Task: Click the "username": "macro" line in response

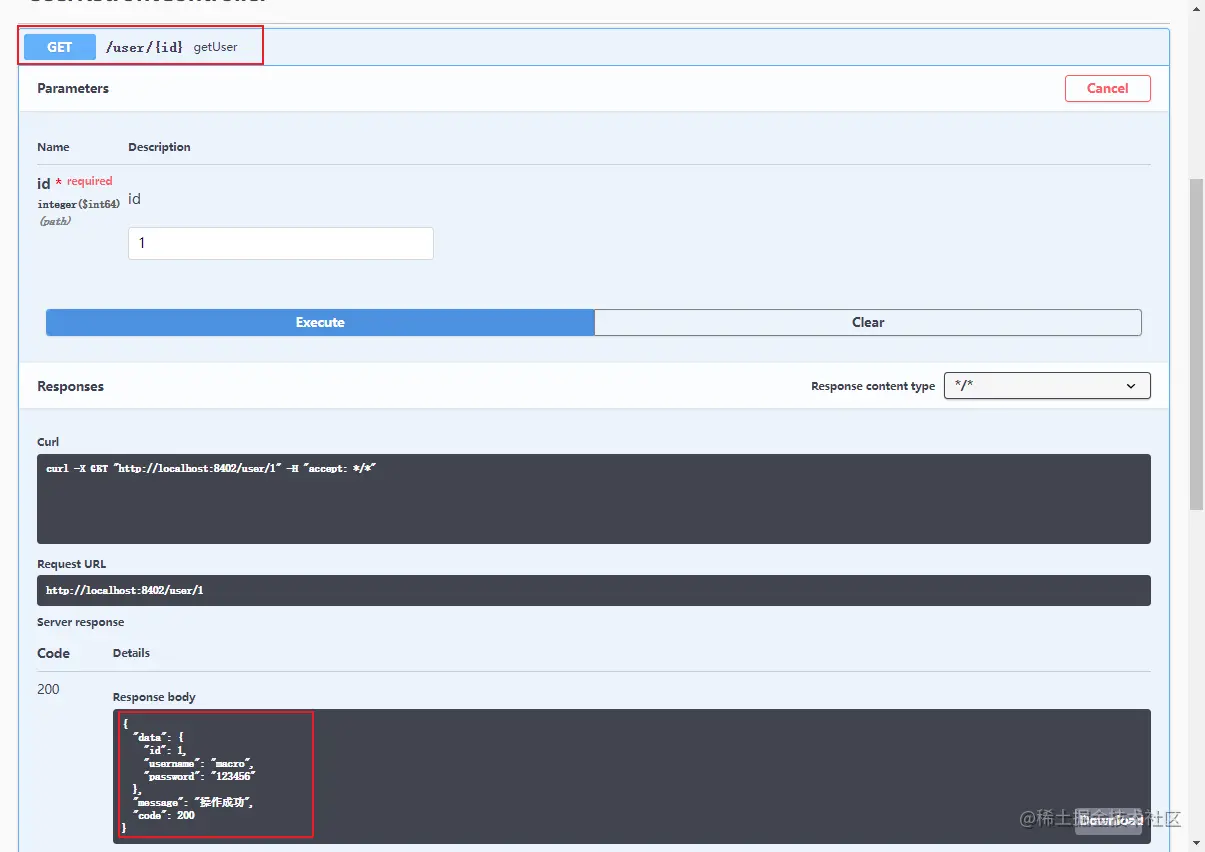Action: coord(199,763)
